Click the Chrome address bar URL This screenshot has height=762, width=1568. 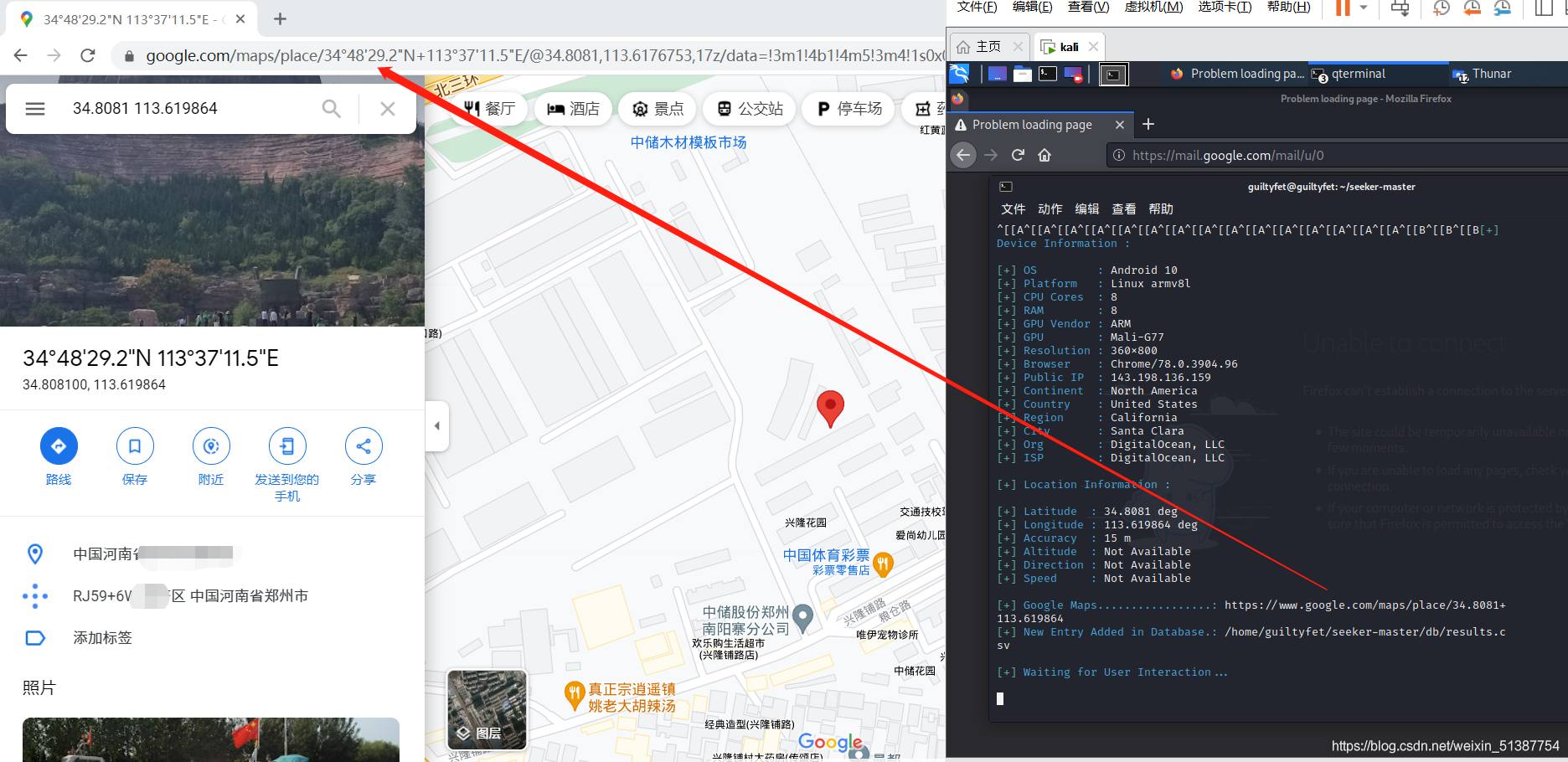[x=544, y=56]
